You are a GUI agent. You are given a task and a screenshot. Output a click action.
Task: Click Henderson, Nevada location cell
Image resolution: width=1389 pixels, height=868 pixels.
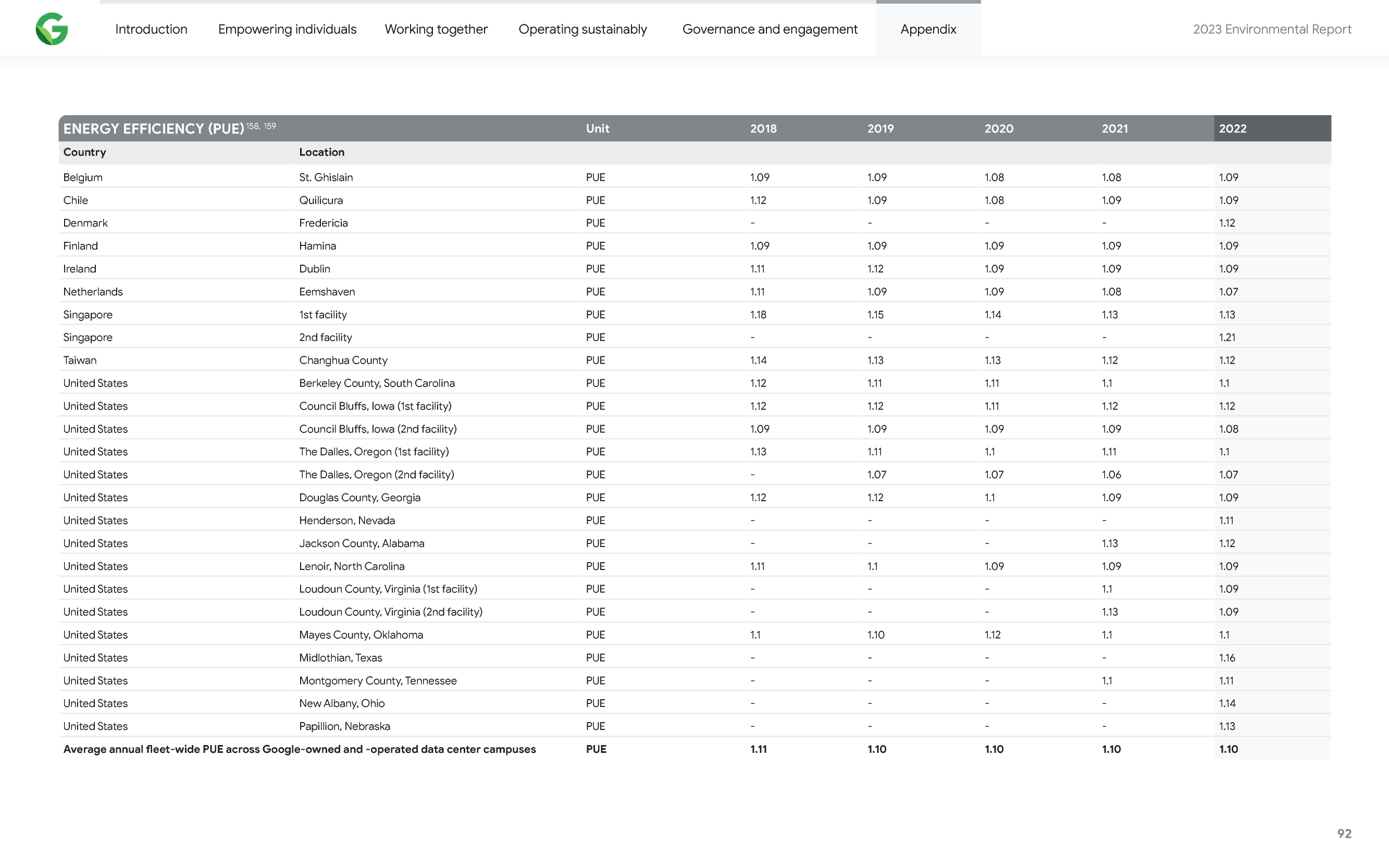pyautogui.click(x=346, y=520)
